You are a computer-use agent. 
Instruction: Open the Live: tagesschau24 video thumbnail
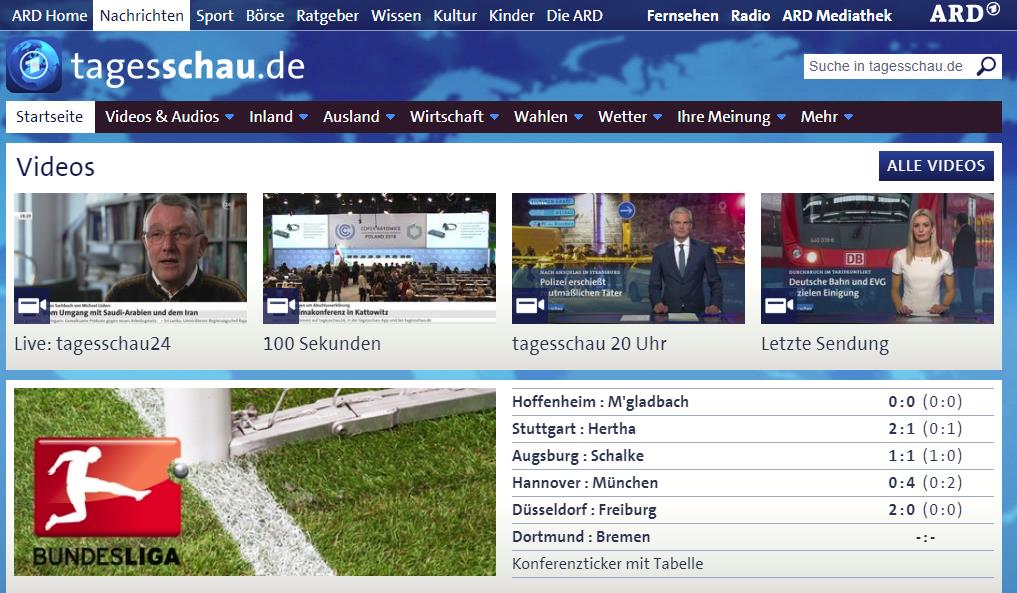(130, 258)
